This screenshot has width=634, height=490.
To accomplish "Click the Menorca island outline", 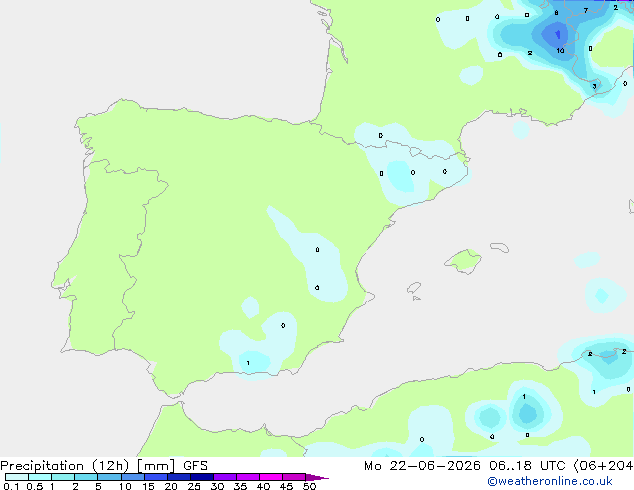I will tap(500, 247).
